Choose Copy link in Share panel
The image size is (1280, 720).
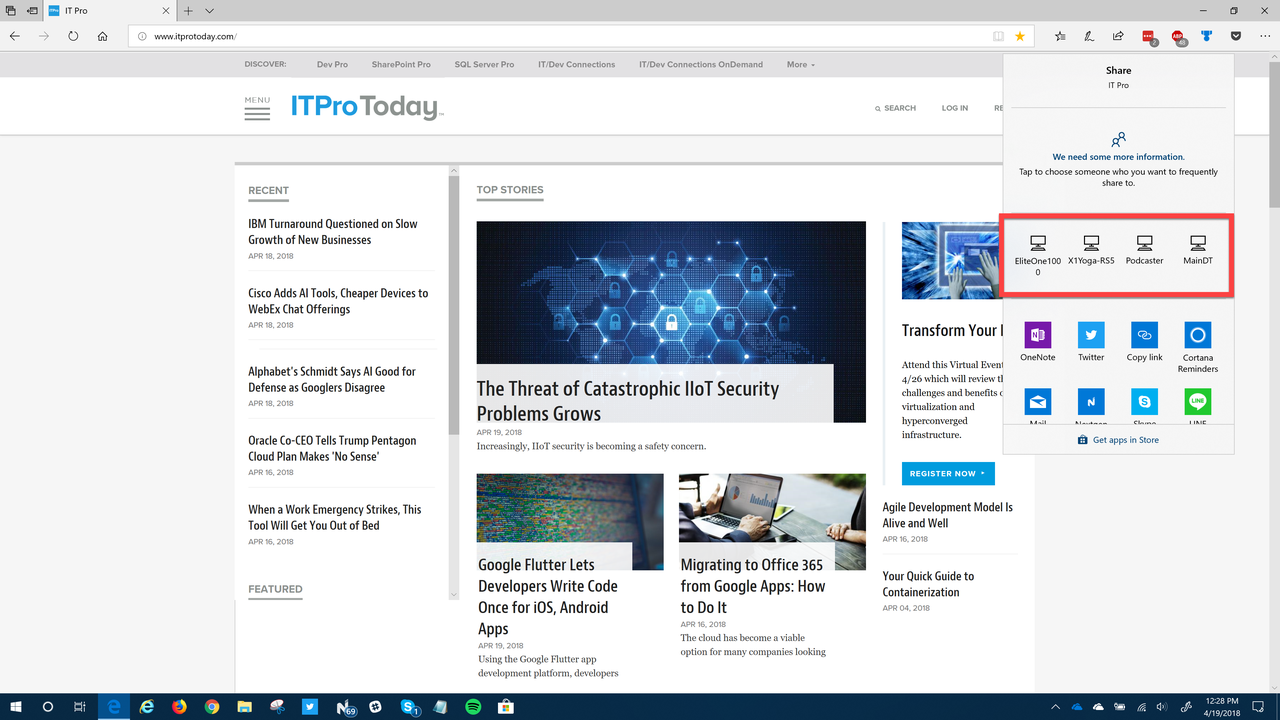point(1145,342)
